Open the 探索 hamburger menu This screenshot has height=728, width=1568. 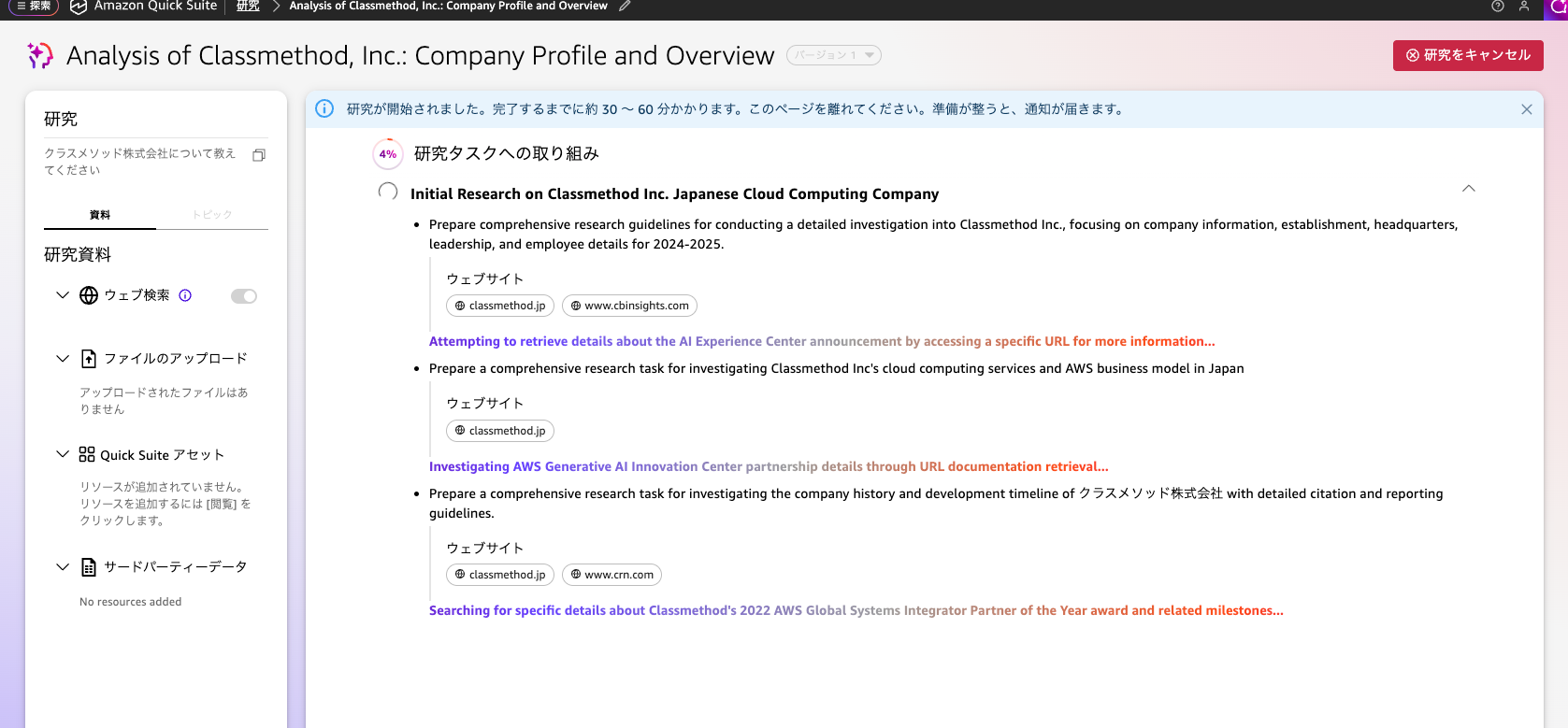click(x=34, y=7)
